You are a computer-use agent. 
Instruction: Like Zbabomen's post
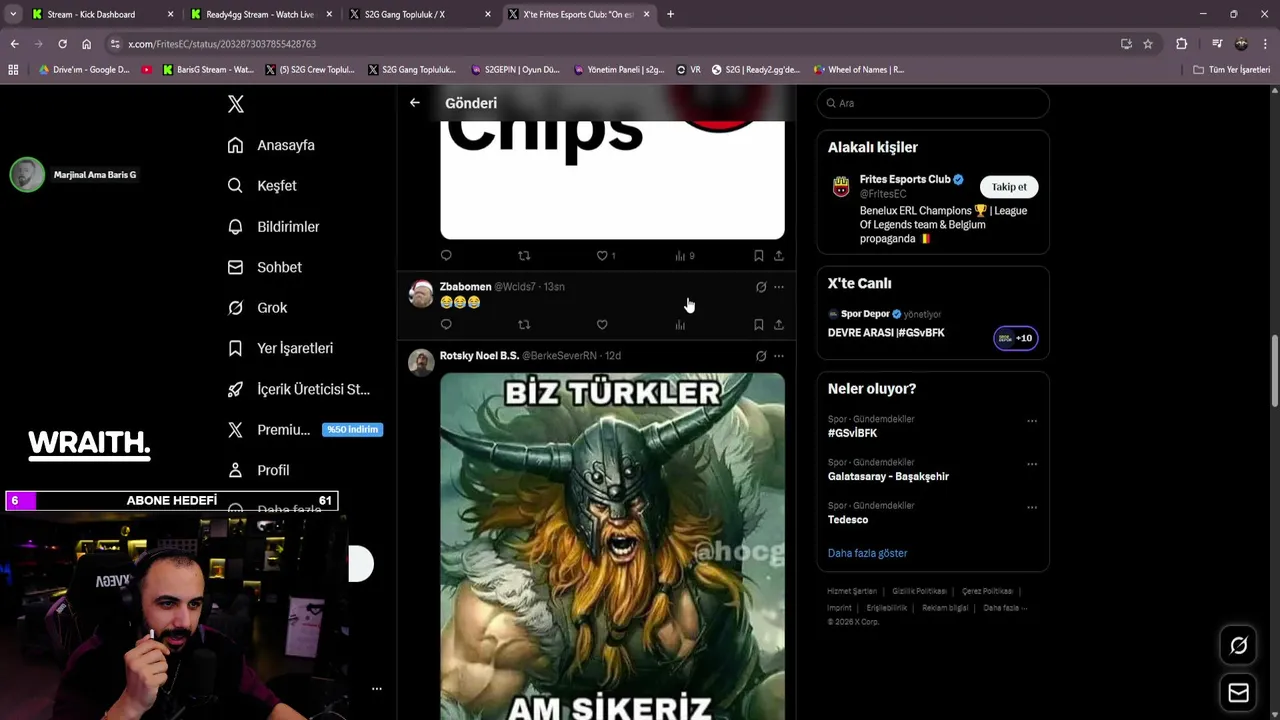pyautogui.click(x=602, y=325)
